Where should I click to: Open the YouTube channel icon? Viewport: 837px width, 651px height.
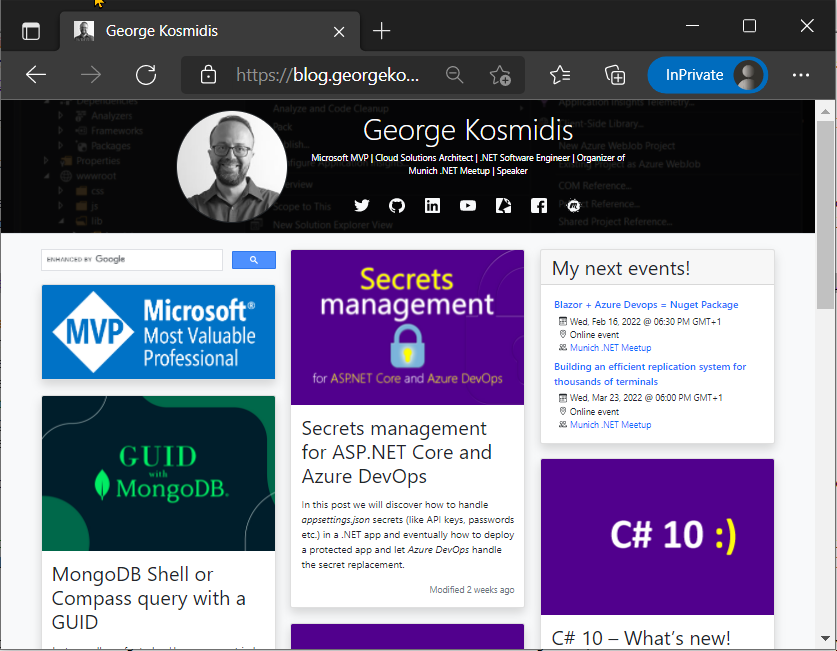click(468, 205)
